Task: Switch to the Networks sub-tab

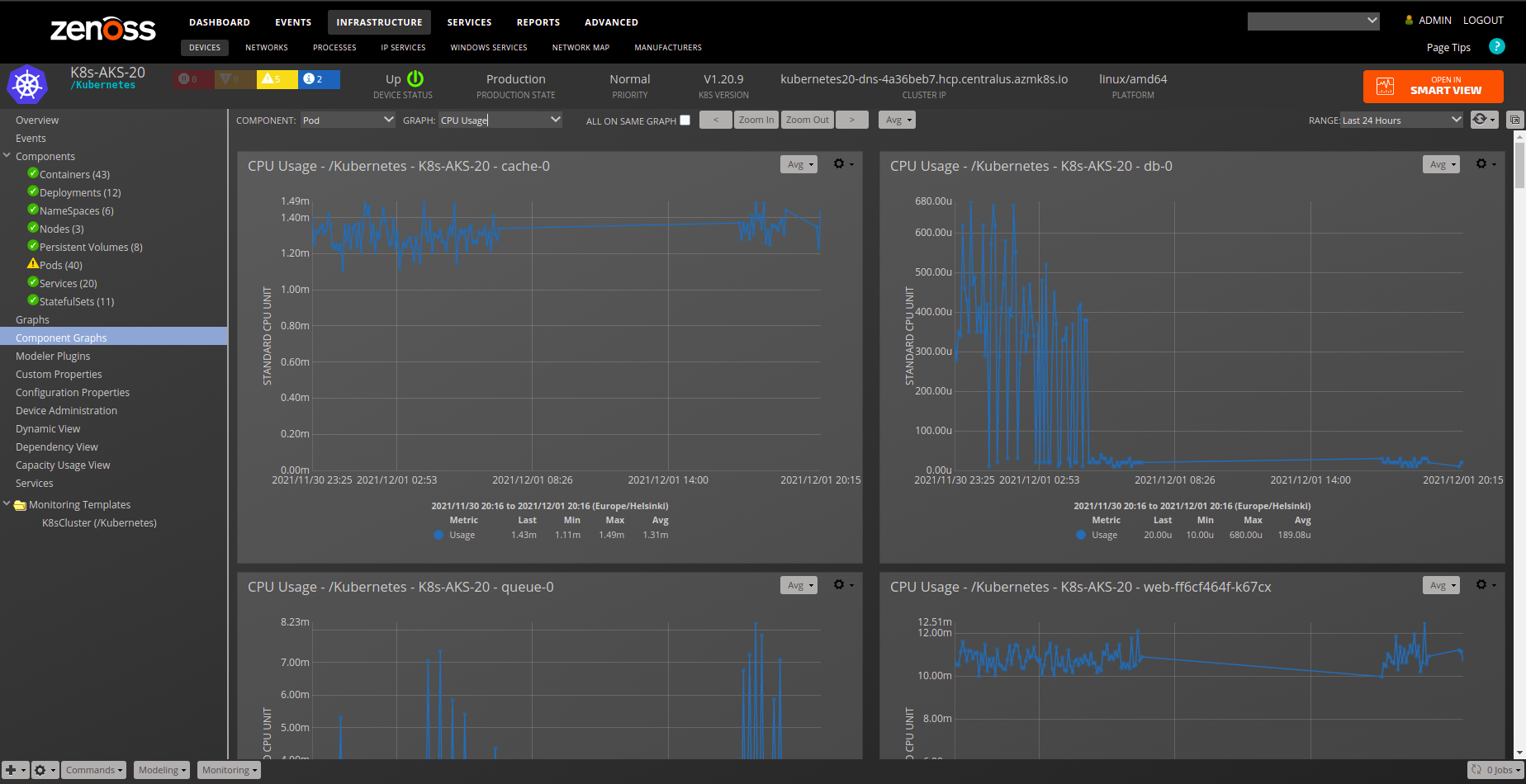Action: pos(267,48)
